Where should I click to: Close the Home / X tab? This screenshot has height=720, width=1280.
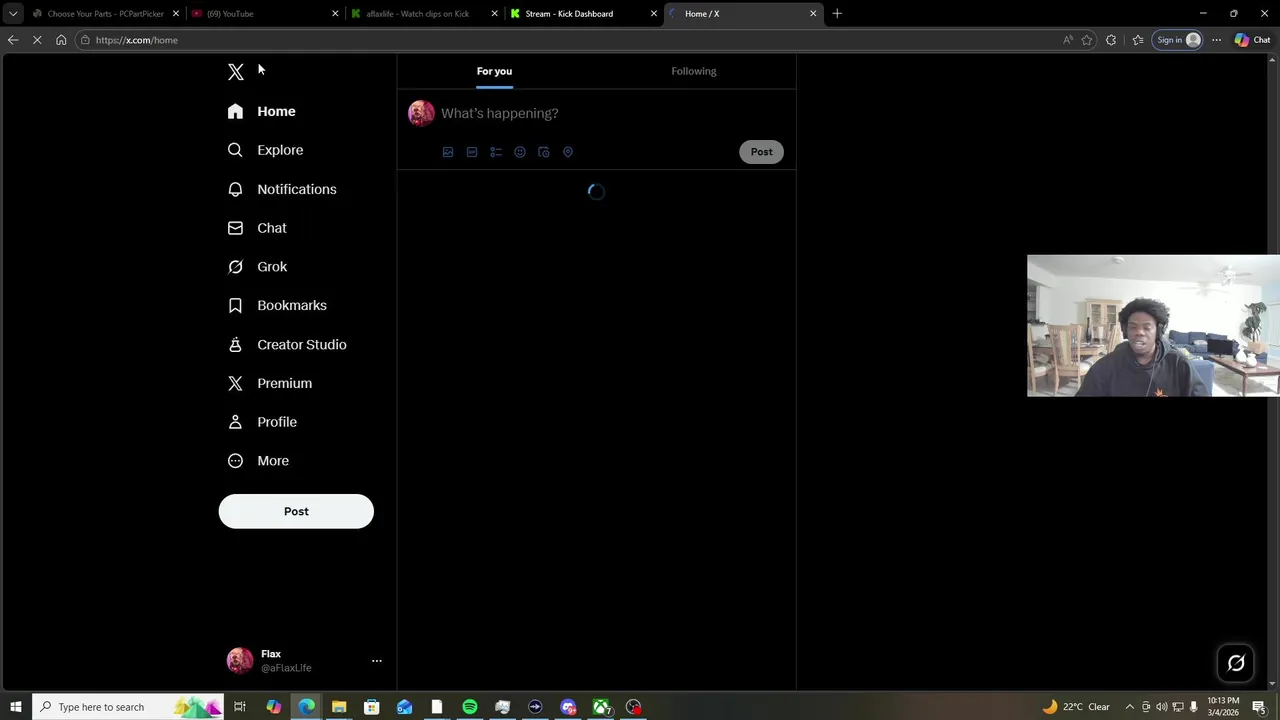(813, 14)
